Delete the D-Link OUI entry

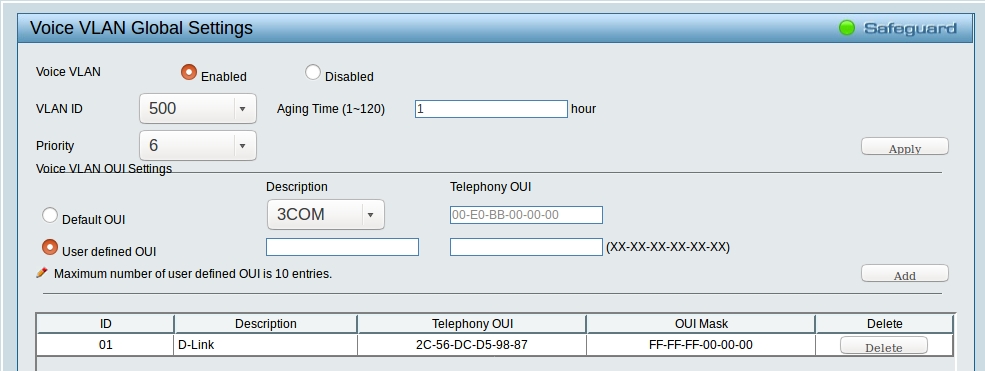884,346
